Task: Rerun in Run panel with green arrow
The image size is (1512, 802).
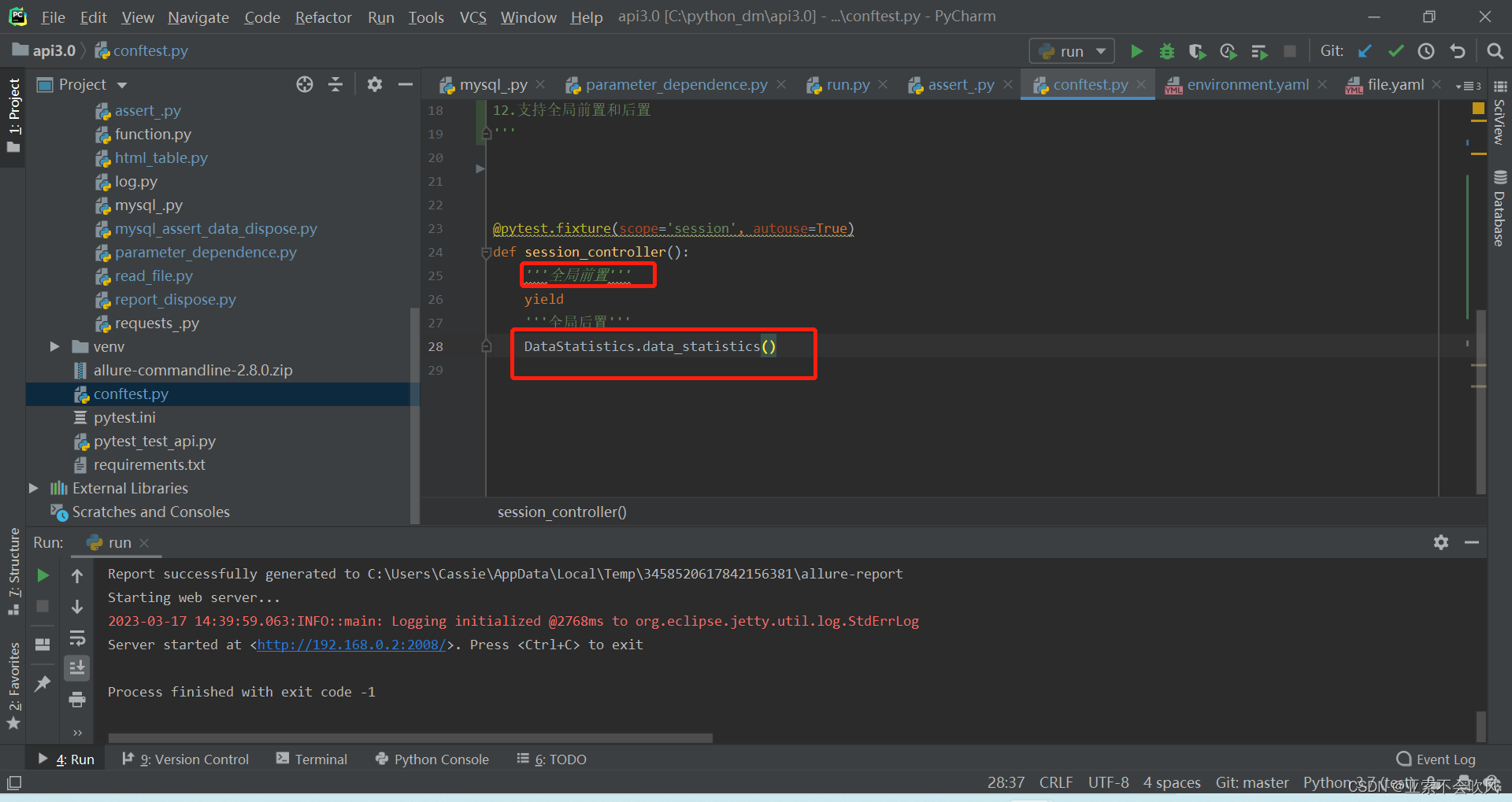Action: tap(43, 575)
